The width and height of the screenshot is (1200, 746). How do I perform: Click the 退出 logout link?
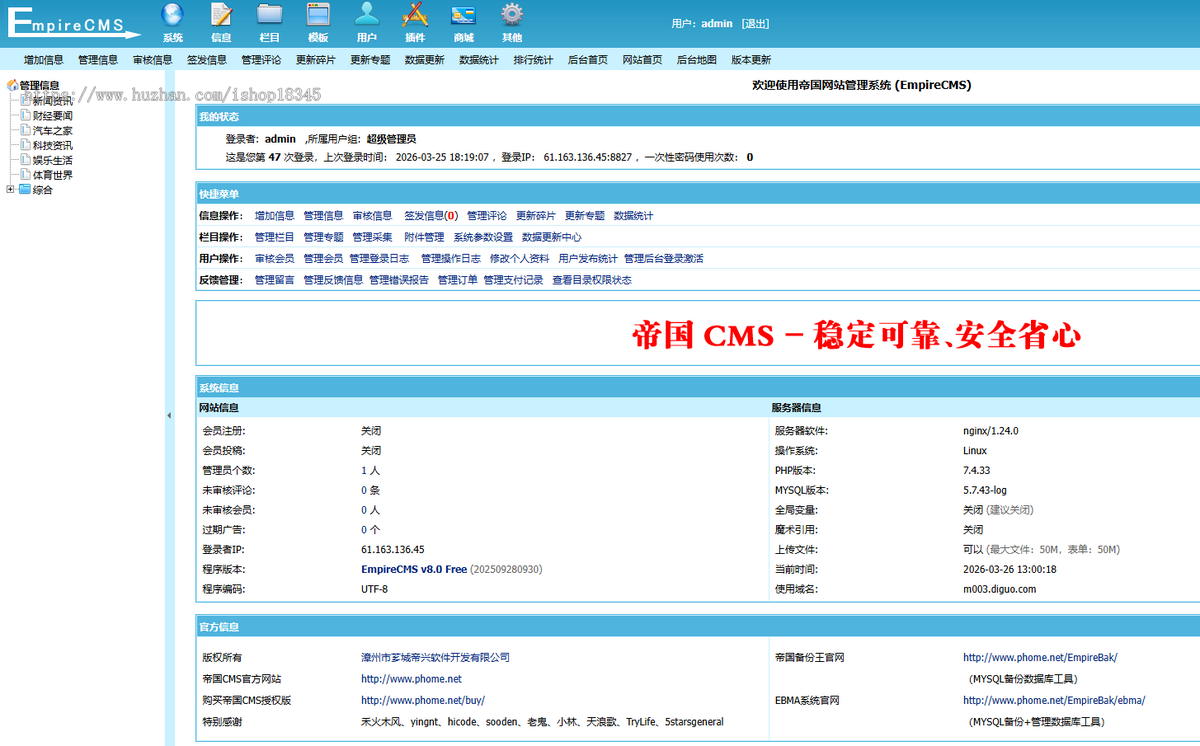coord(755,23)
